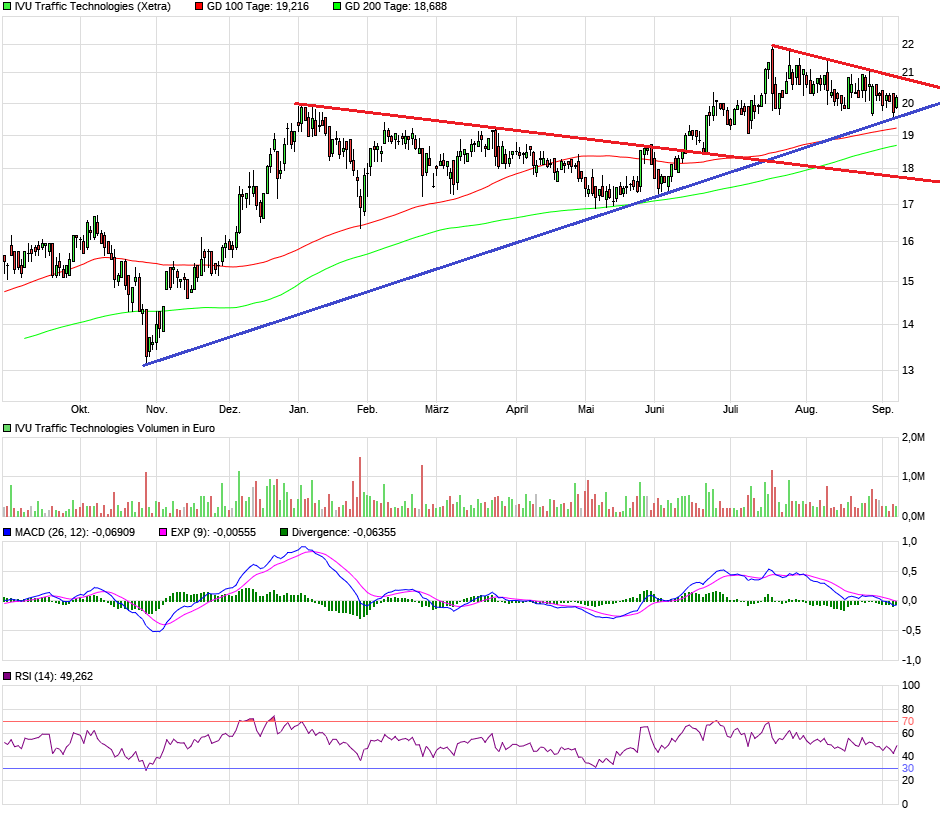Click the price axis value 14
The image size is (940, 814).
pos(908,324)
